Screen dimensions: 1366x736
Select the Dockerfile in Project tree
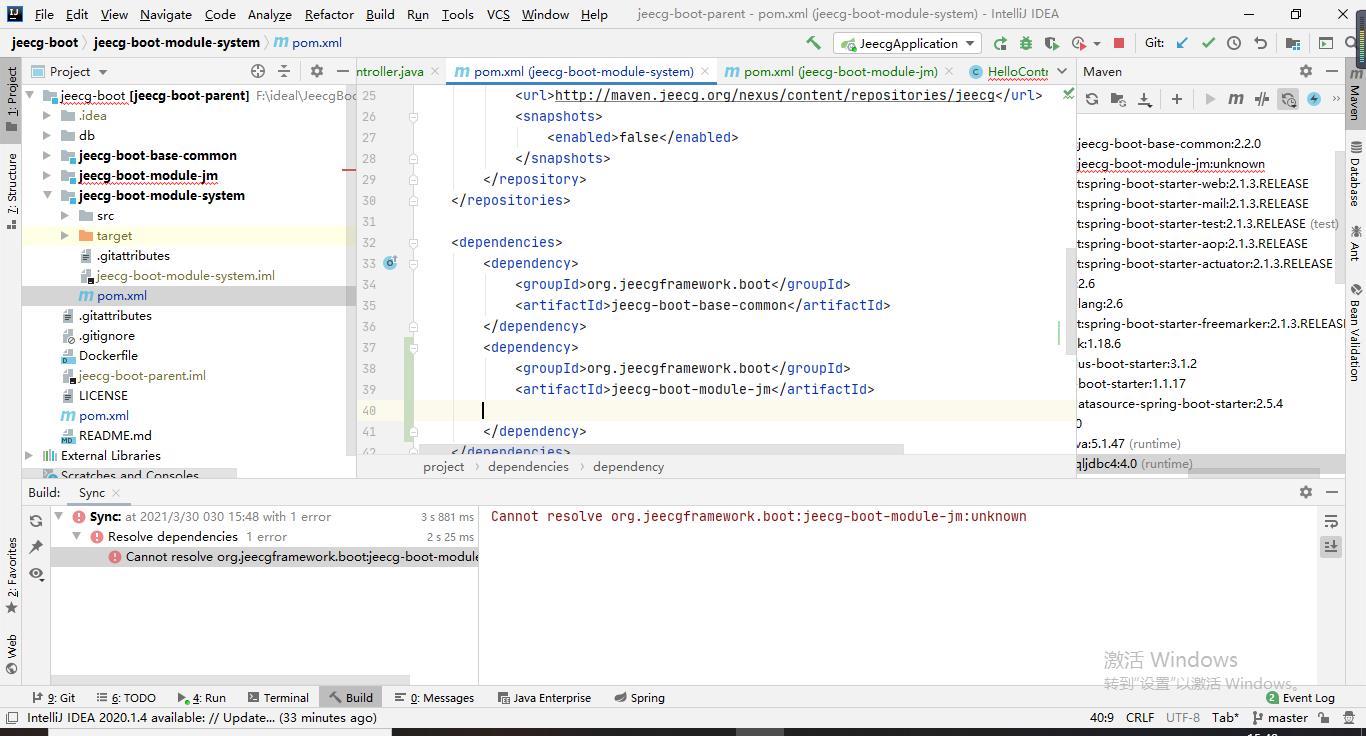(108, 355)
